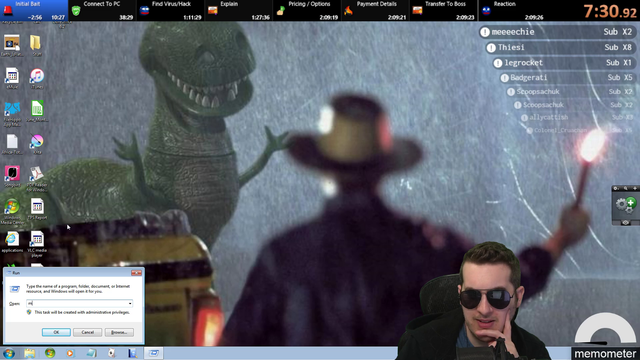640x360 pixels.
Task: Click the allycattish sub notification
Action: tap(577, 117)
